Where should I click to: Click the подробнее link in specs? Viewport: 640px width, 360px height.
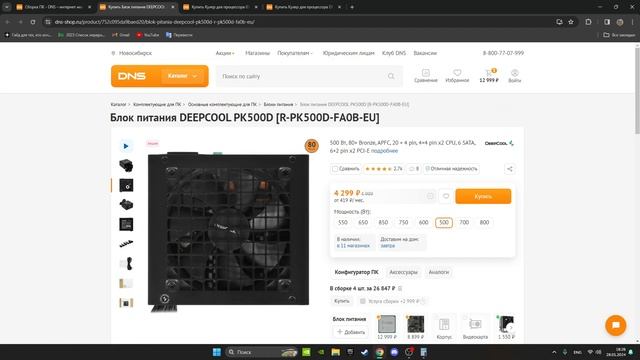point(384,151)
